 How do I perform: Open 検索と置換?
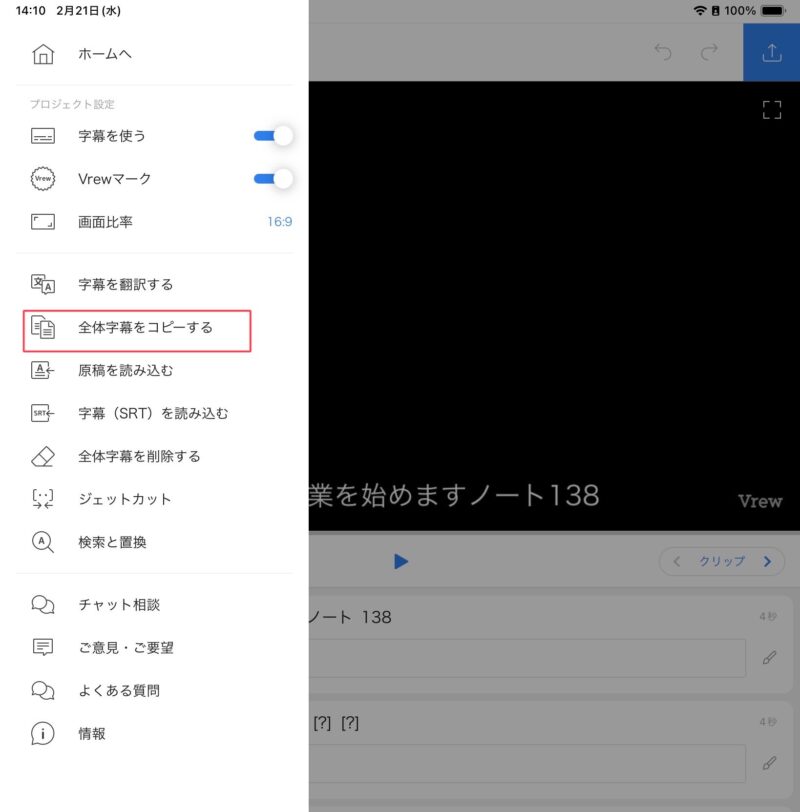point(112,542)
